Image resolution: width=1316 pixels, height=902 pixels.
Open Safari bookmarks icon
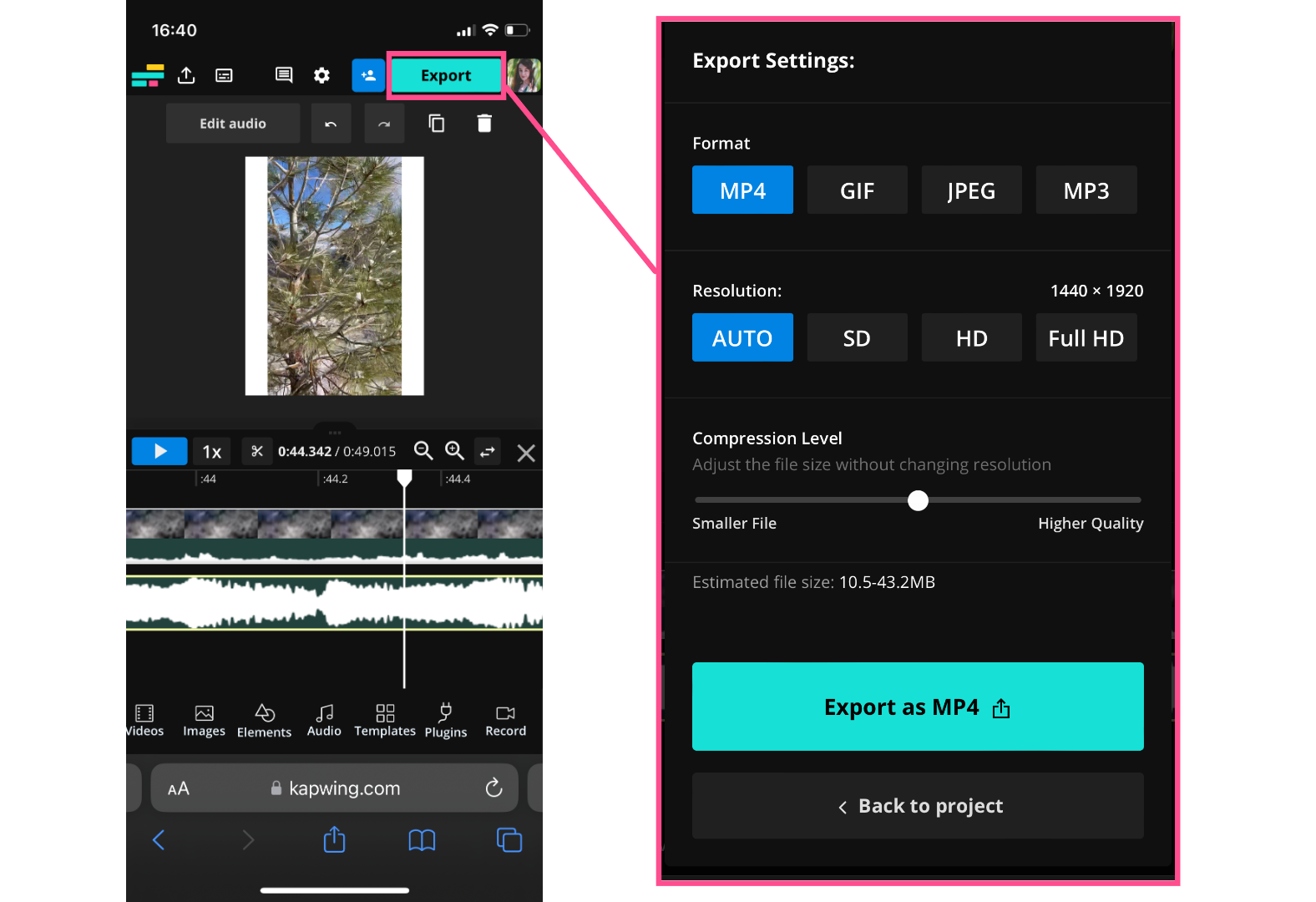[x=422, y=839]
